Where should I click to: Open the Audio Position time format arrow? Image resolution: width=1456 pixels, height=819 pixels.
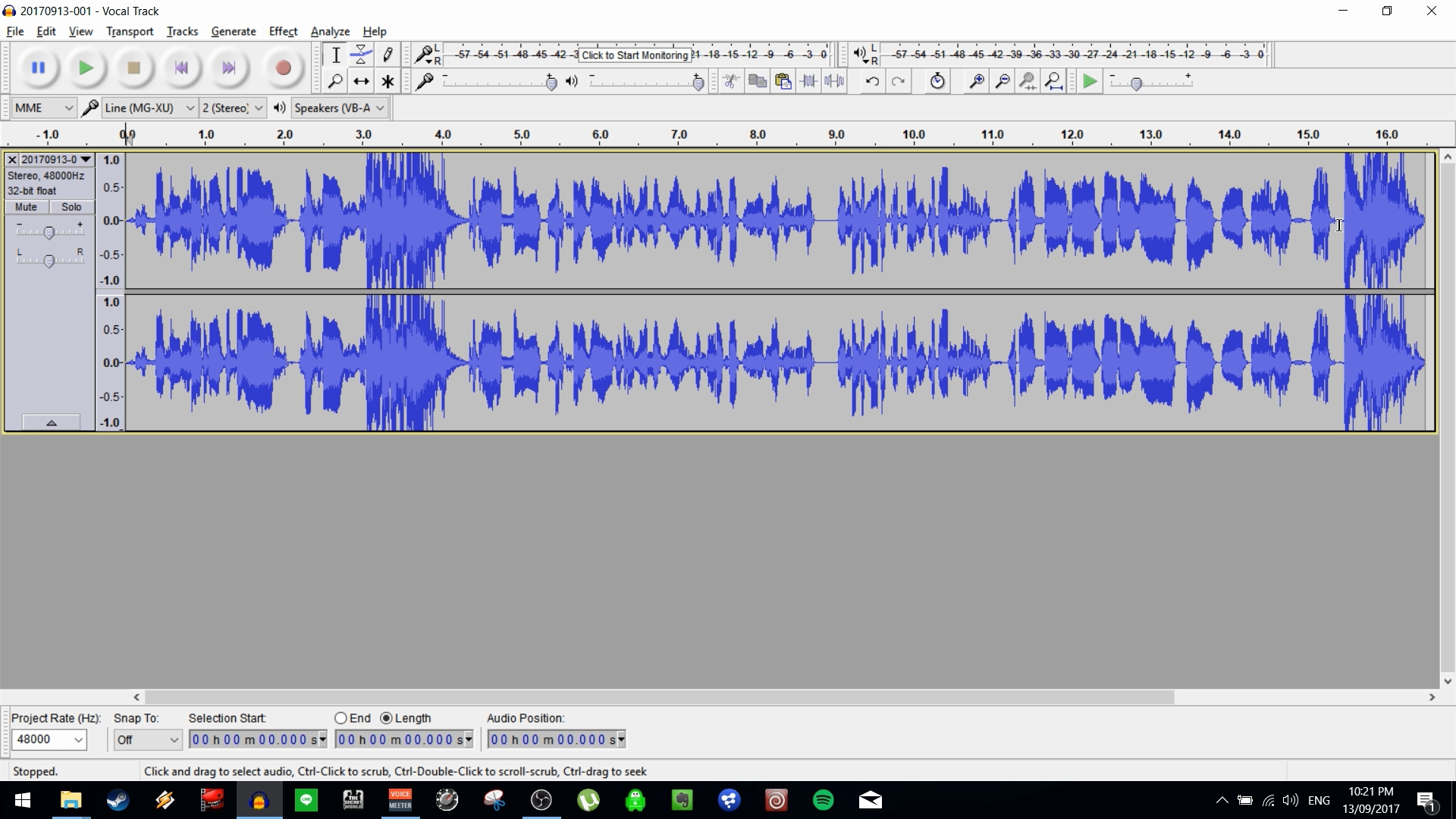(x=622, y=739)
